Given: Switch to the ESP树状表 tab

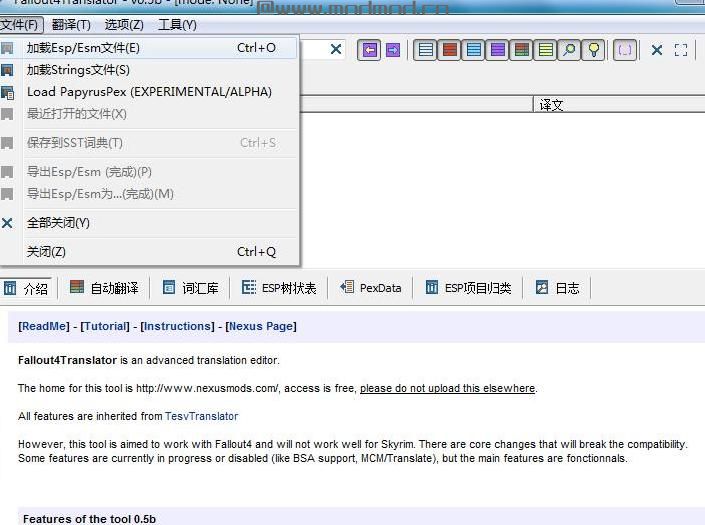Looking at the screenshot, I should (279, 288).
